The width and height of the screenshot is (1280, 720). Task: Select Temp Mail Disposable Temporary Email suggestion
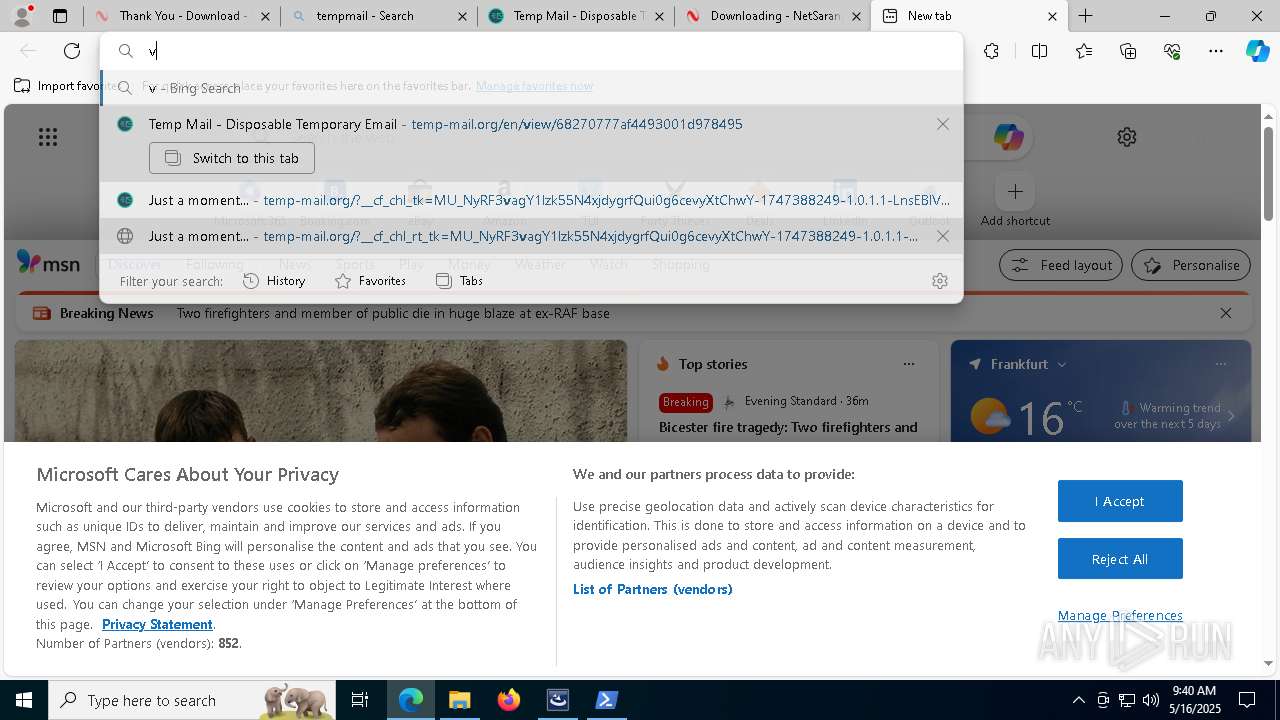tap(531, 124)
